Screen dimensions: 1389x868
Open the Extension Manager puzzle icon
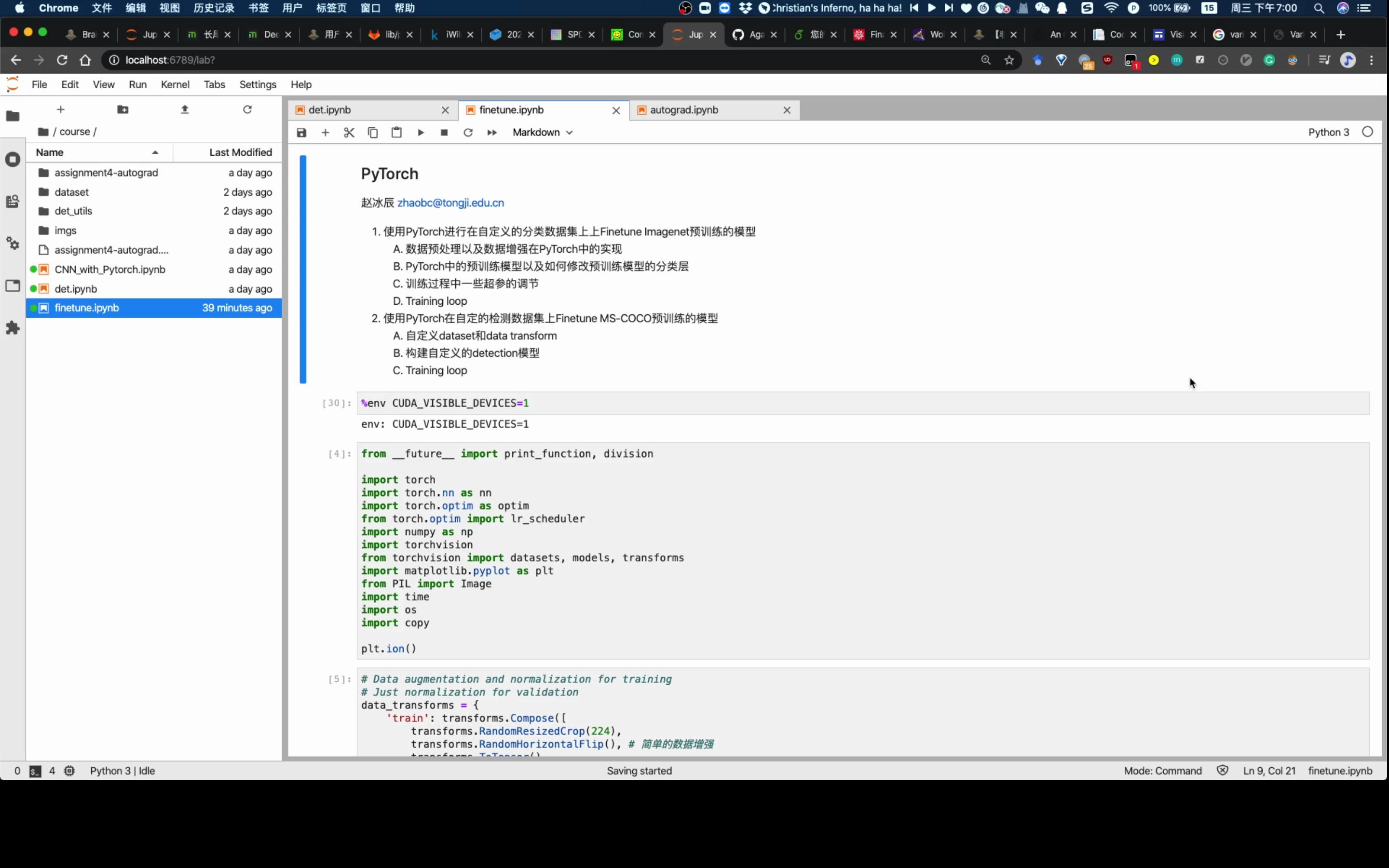coord(13,328)
